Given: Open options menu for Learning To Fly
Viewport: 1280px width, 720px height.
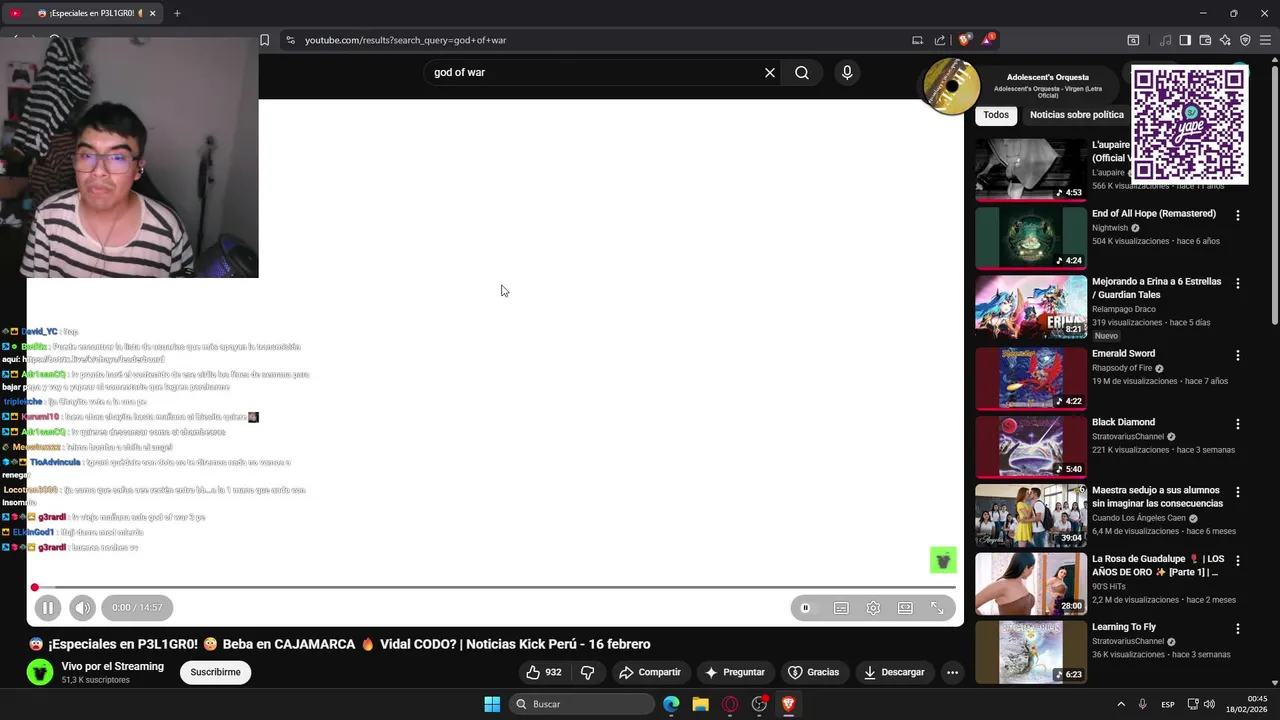Looking at the screenshot, I should 1238,629.
